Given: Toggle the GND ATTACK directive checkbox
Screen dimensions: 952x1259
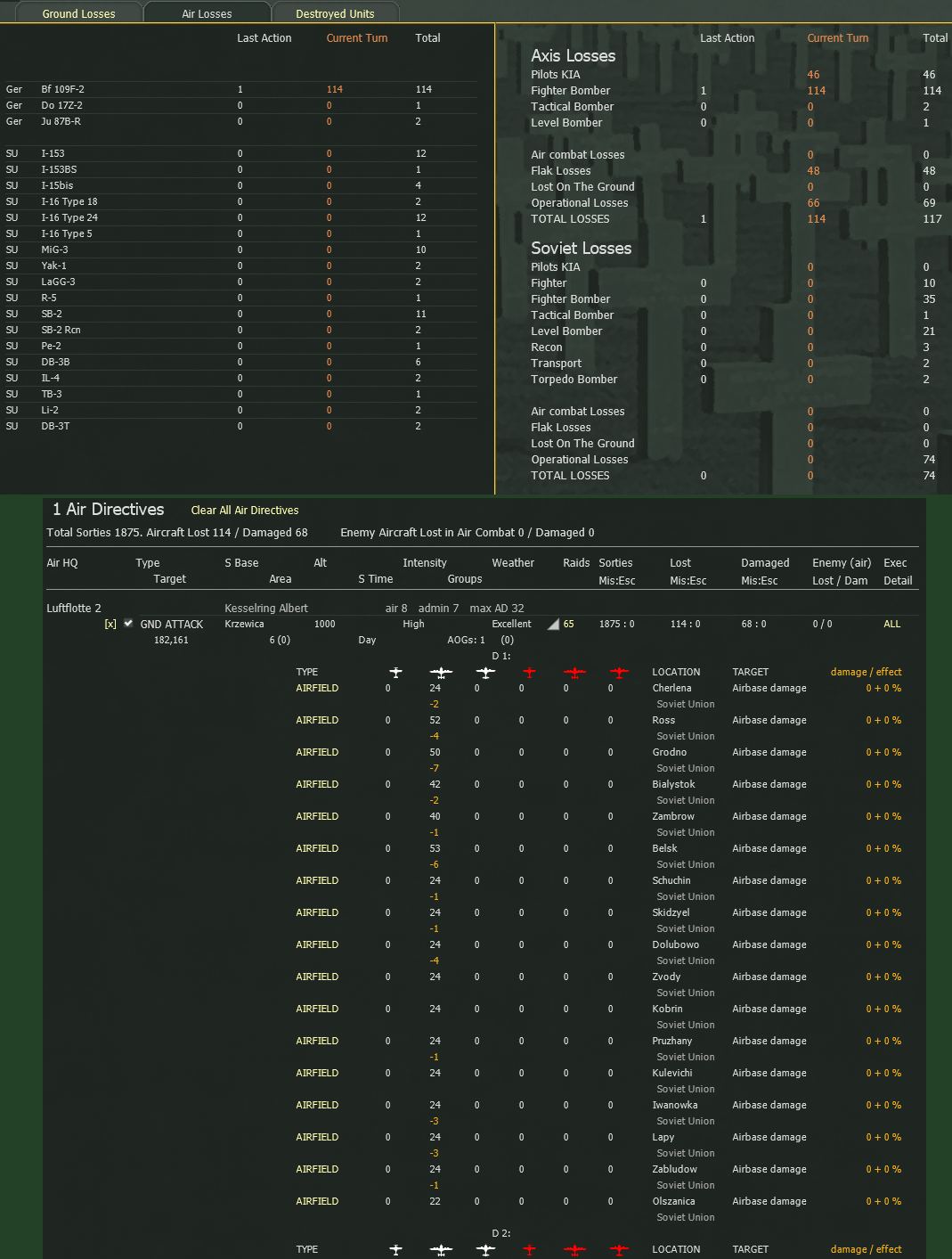Looking at the screenshot, I should point(128,623).
